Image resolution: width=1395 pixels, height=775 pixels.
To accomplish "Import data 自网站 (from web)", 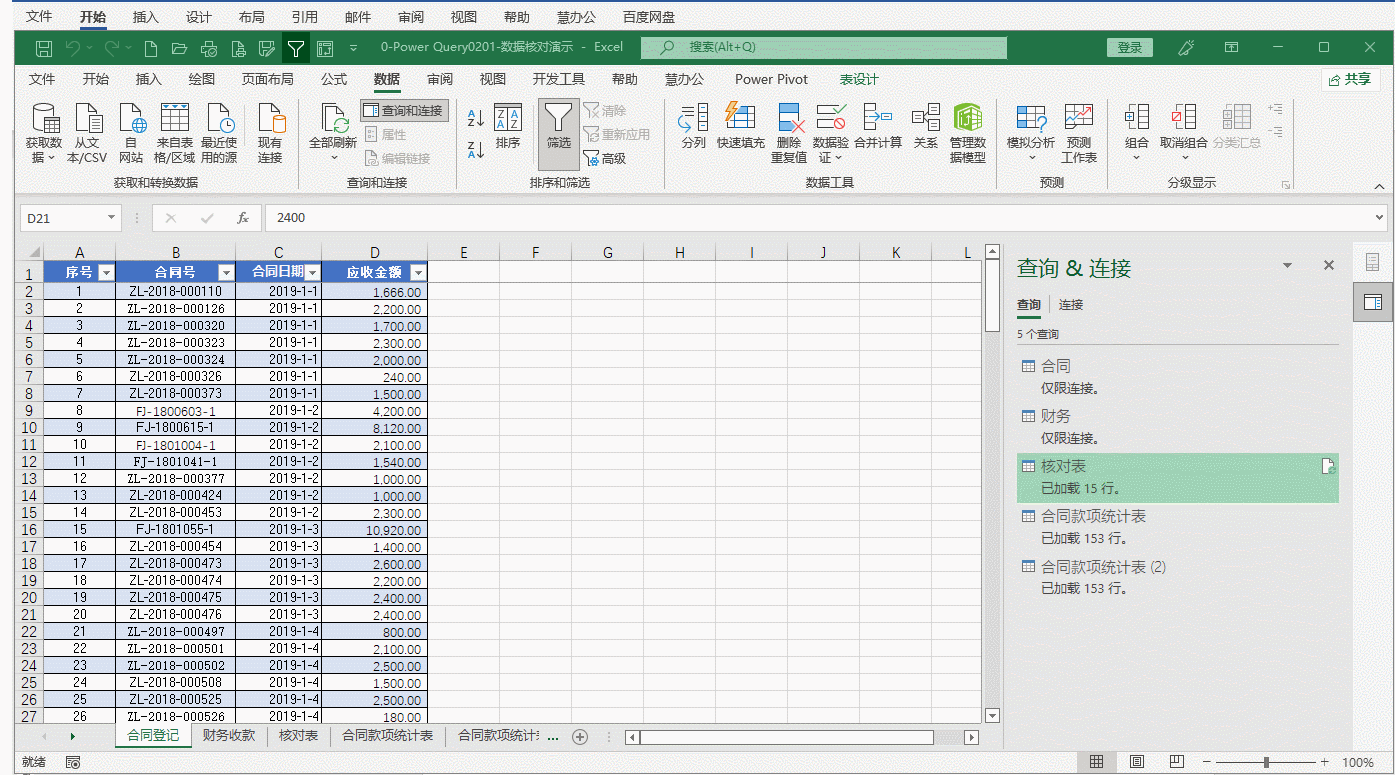I will click(131, 133).
